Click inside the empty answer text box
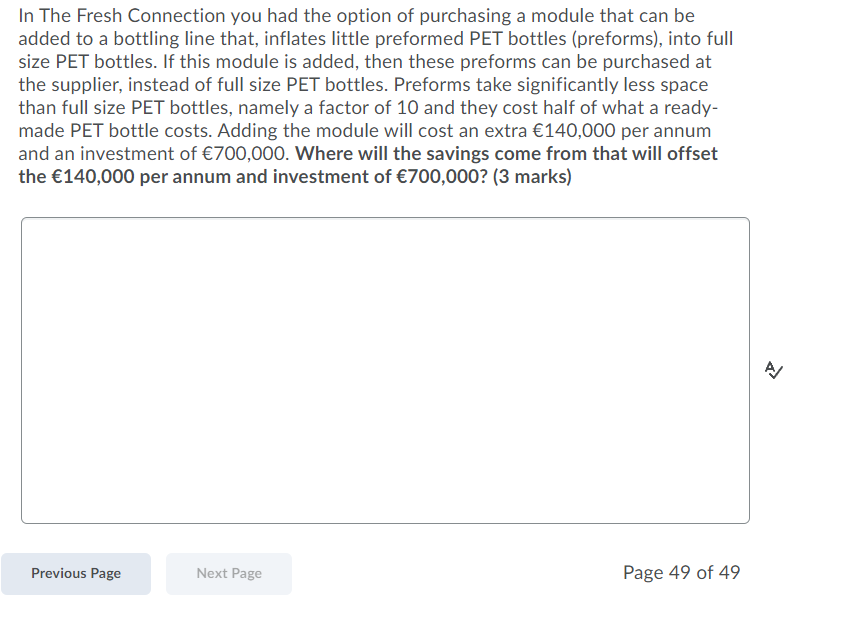 click(x=385, y=370)
